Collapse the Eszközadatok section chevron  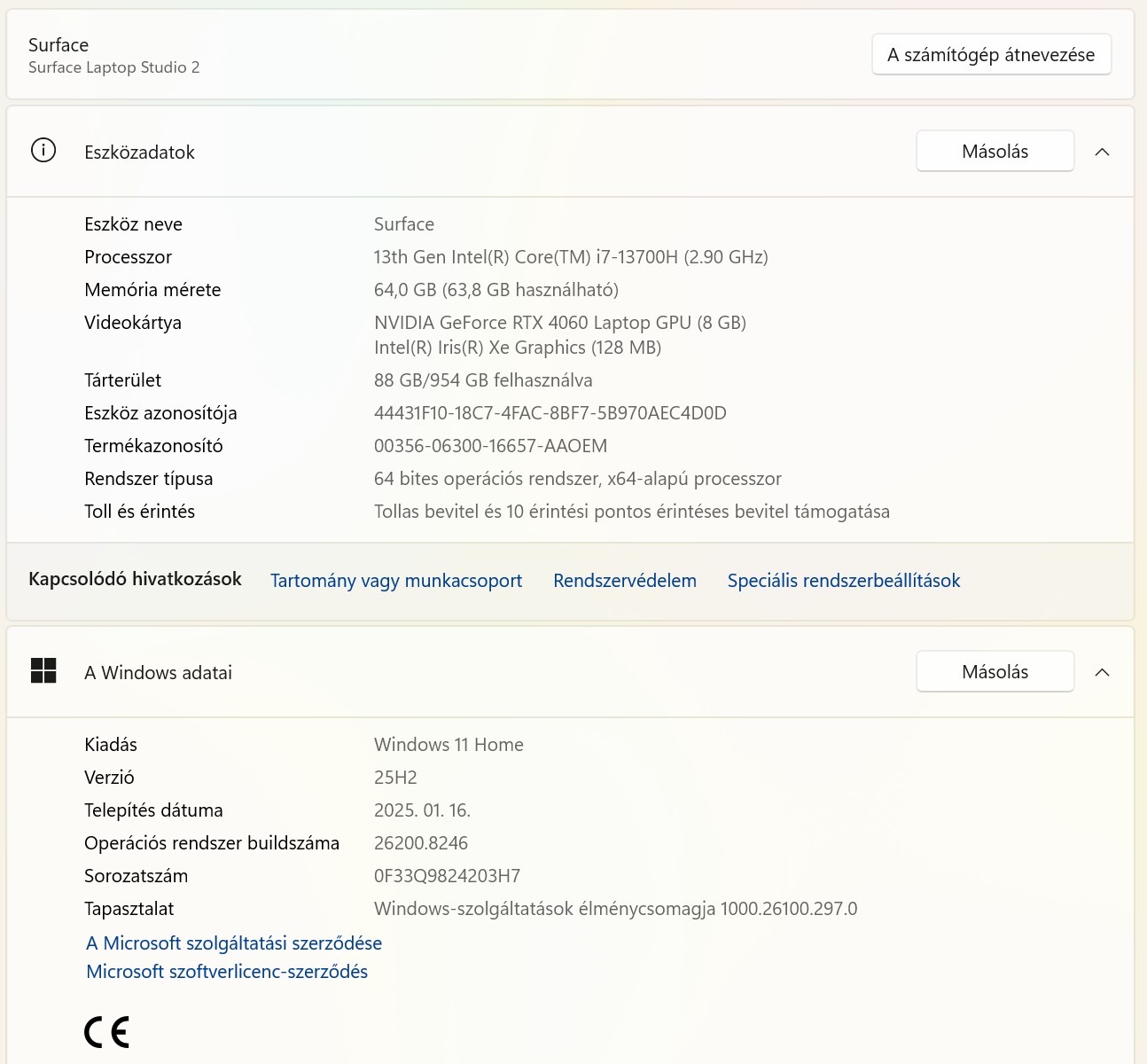tap(1102, 152)
